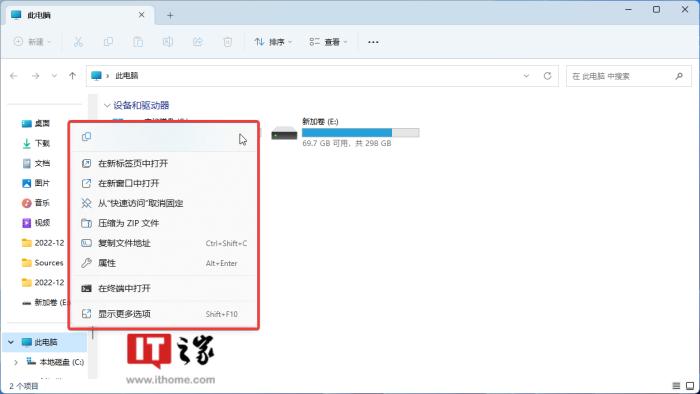The width and height of the screenshot is (700, 394).
Task: Select 此电脑 in the navigation tree
Action: (x=46, y=342)
